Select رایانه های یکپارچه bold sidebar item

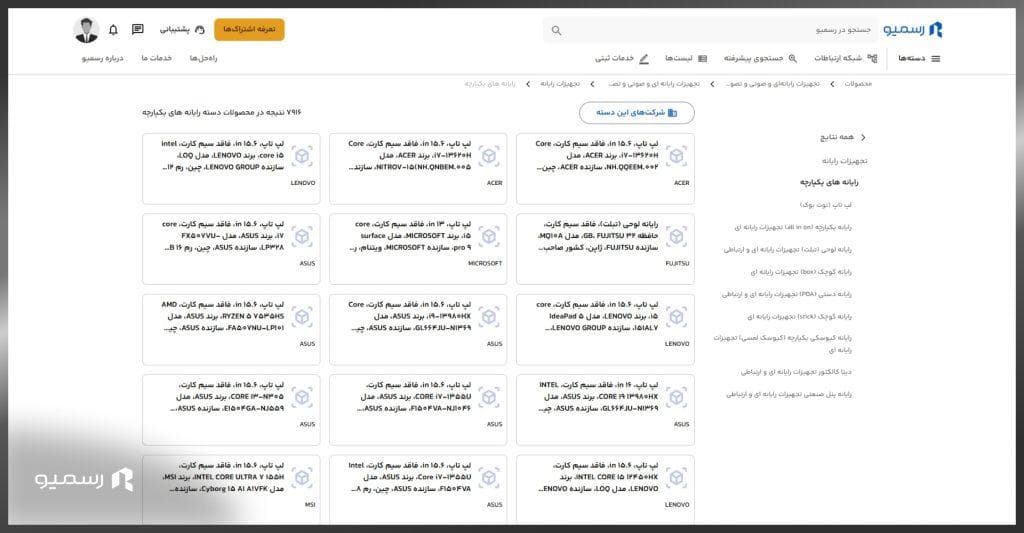(829, 182)
